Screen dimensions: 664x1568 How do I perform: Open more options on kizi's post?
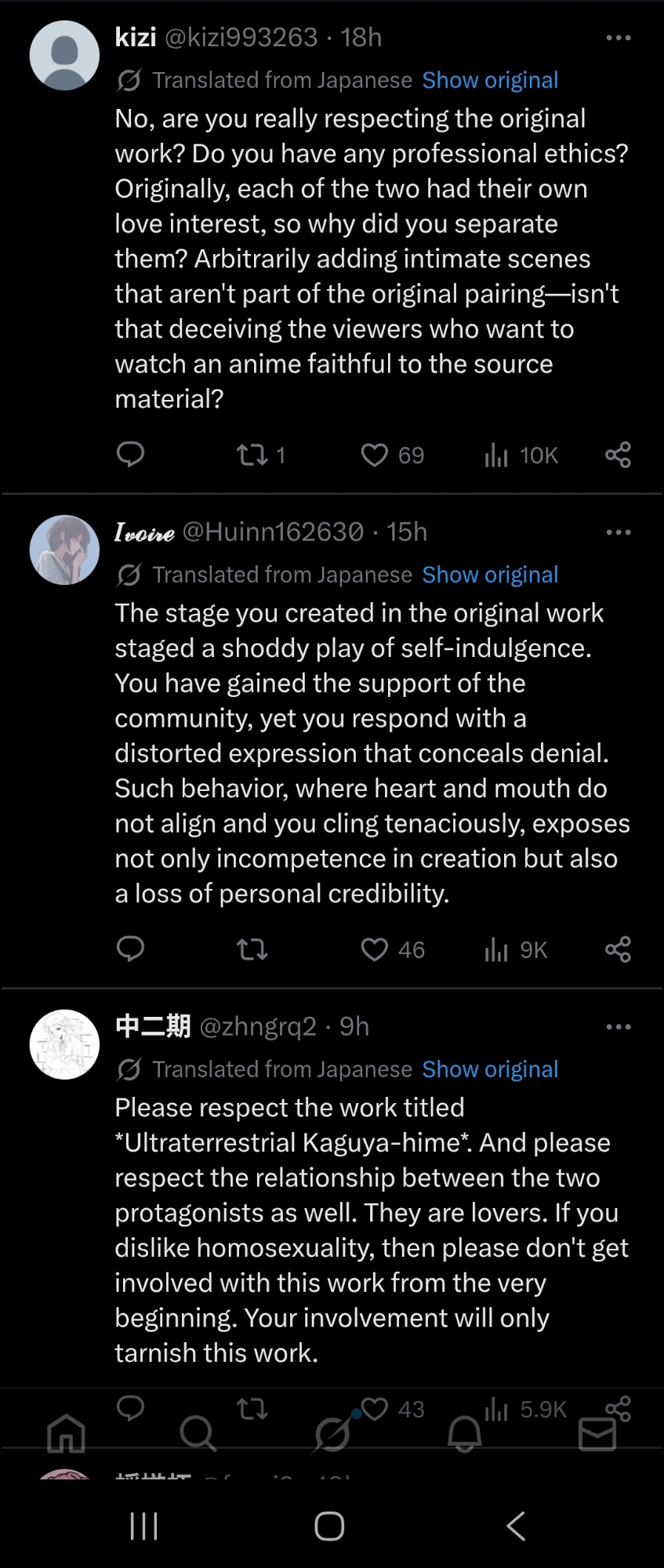click(x=618, y=38)
